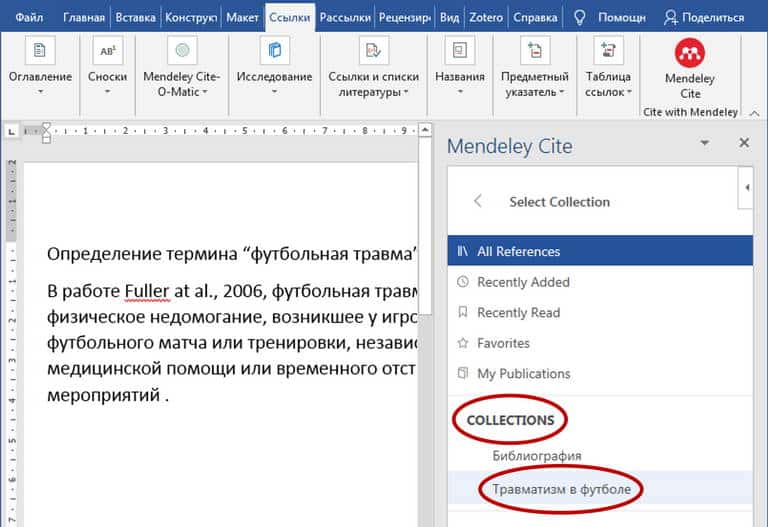Click the Определение термина heading line

(x=232, y=254)
